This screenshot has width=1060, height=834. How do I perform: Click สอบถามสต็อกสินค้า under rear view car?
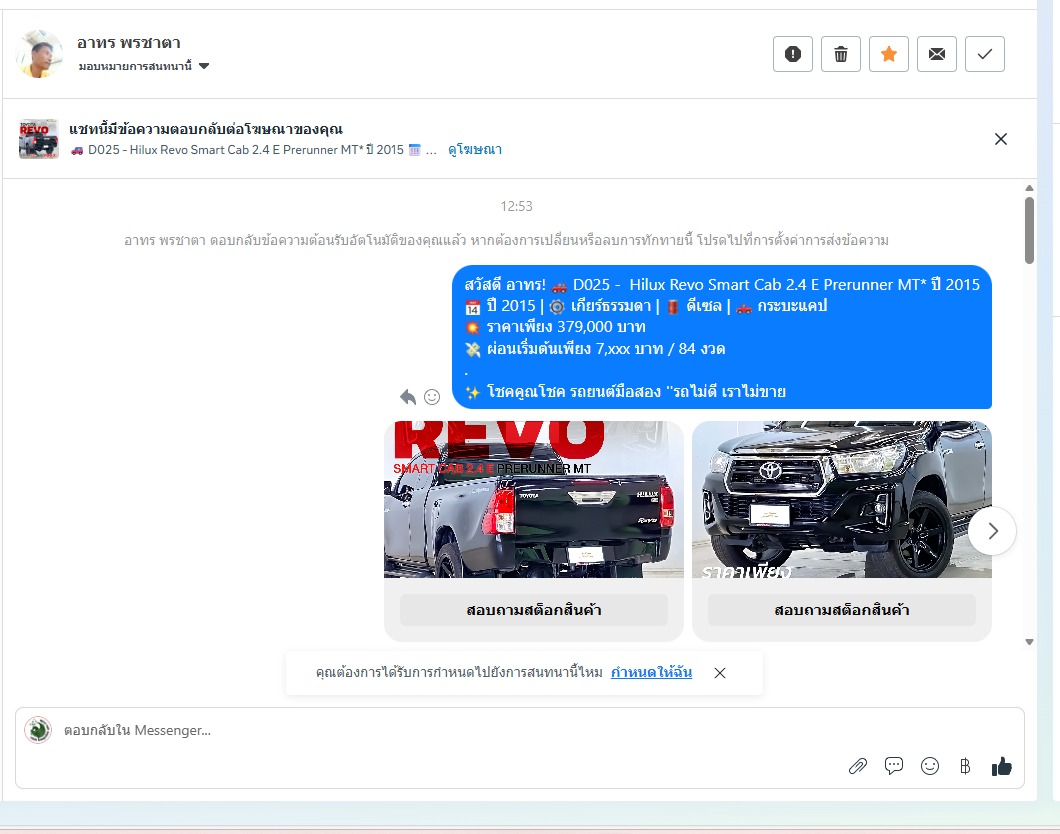tap(533, 610)
